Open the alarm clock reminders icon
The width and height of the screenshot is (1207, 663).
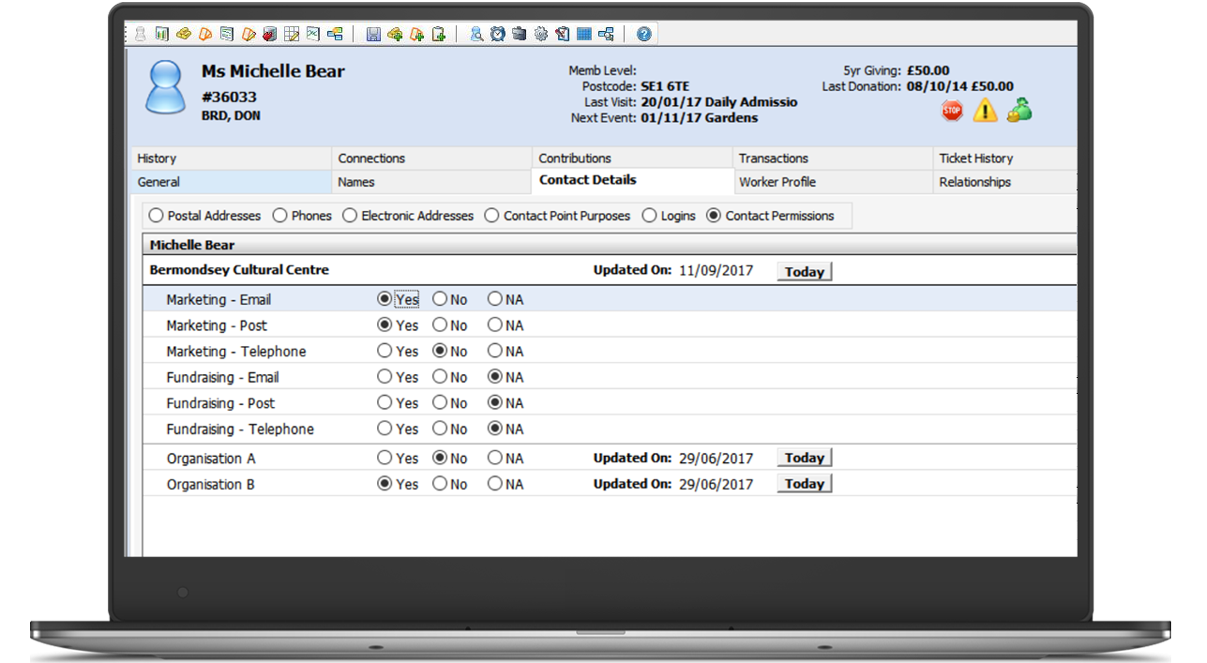499,33
